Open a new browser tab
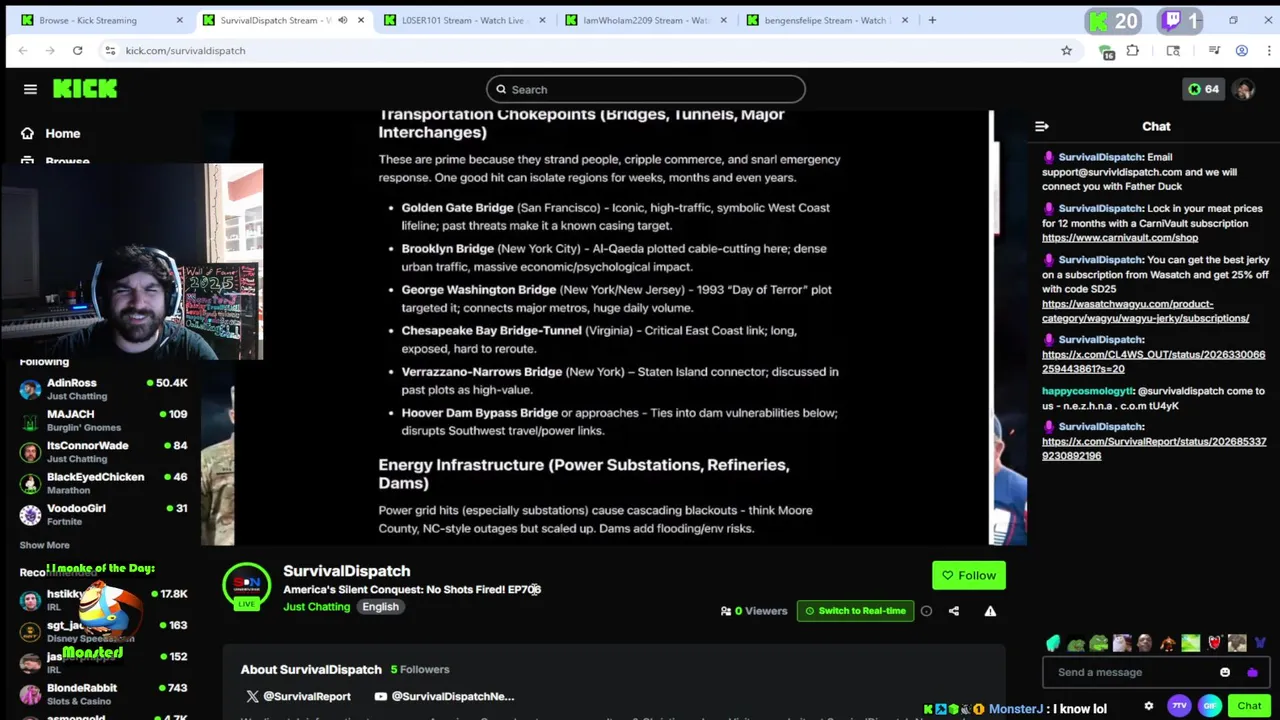Image resolution: width=1280 pixels, height=720 pixels. click(x=932, y=20)
